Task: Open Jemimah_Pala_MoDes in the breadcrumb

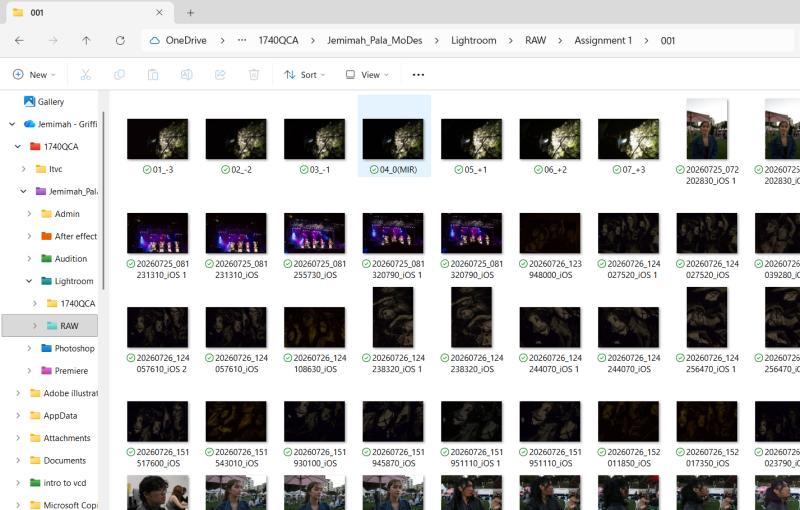Action: pyautogui.click(x=374, y=40)
